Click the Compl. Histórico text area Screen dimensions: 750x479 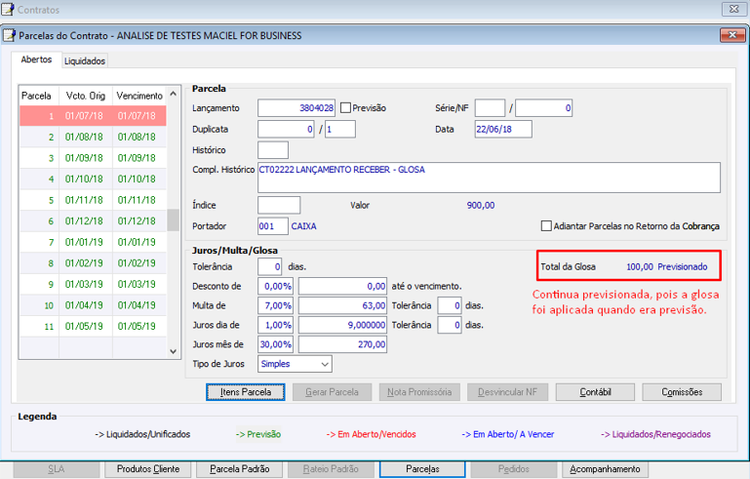click(x=489, y=178)
